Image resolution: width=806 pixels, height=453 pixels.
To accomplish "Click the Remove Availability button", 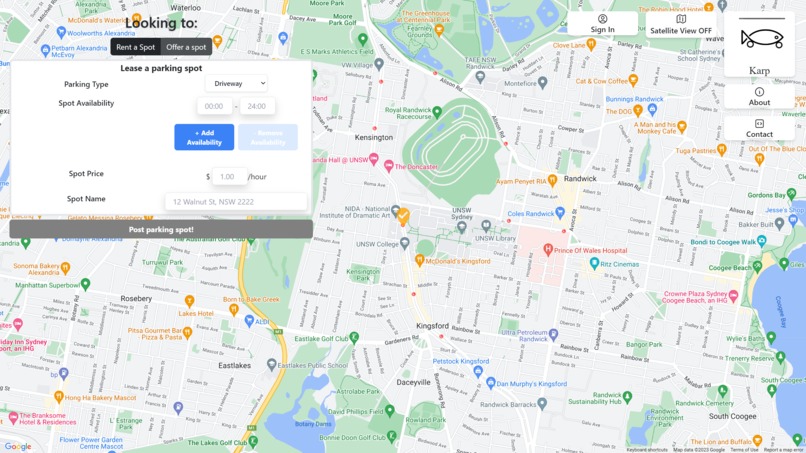I will pyautogui.click(x=268, y=137).
